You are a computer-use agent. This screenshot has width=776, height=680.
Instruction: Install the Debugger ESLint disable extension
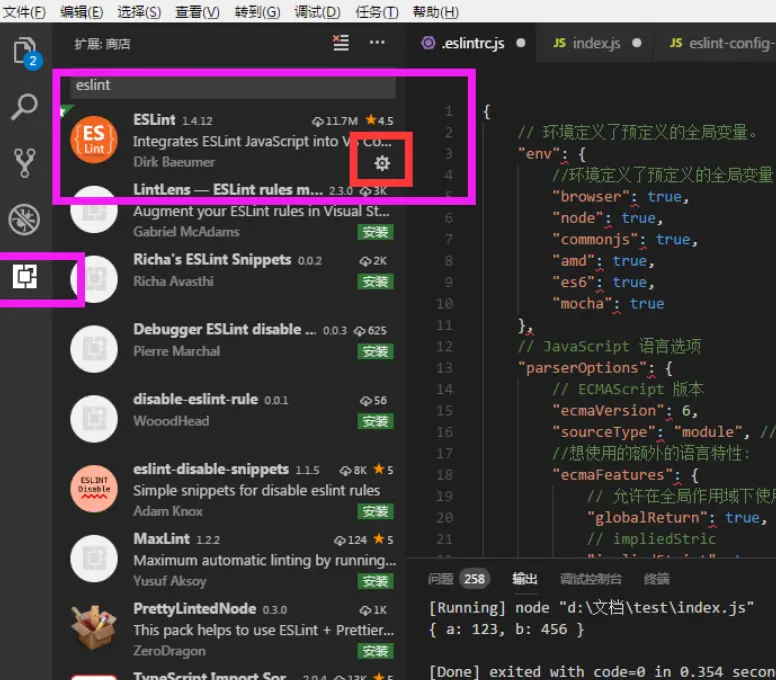click(375, 351)
